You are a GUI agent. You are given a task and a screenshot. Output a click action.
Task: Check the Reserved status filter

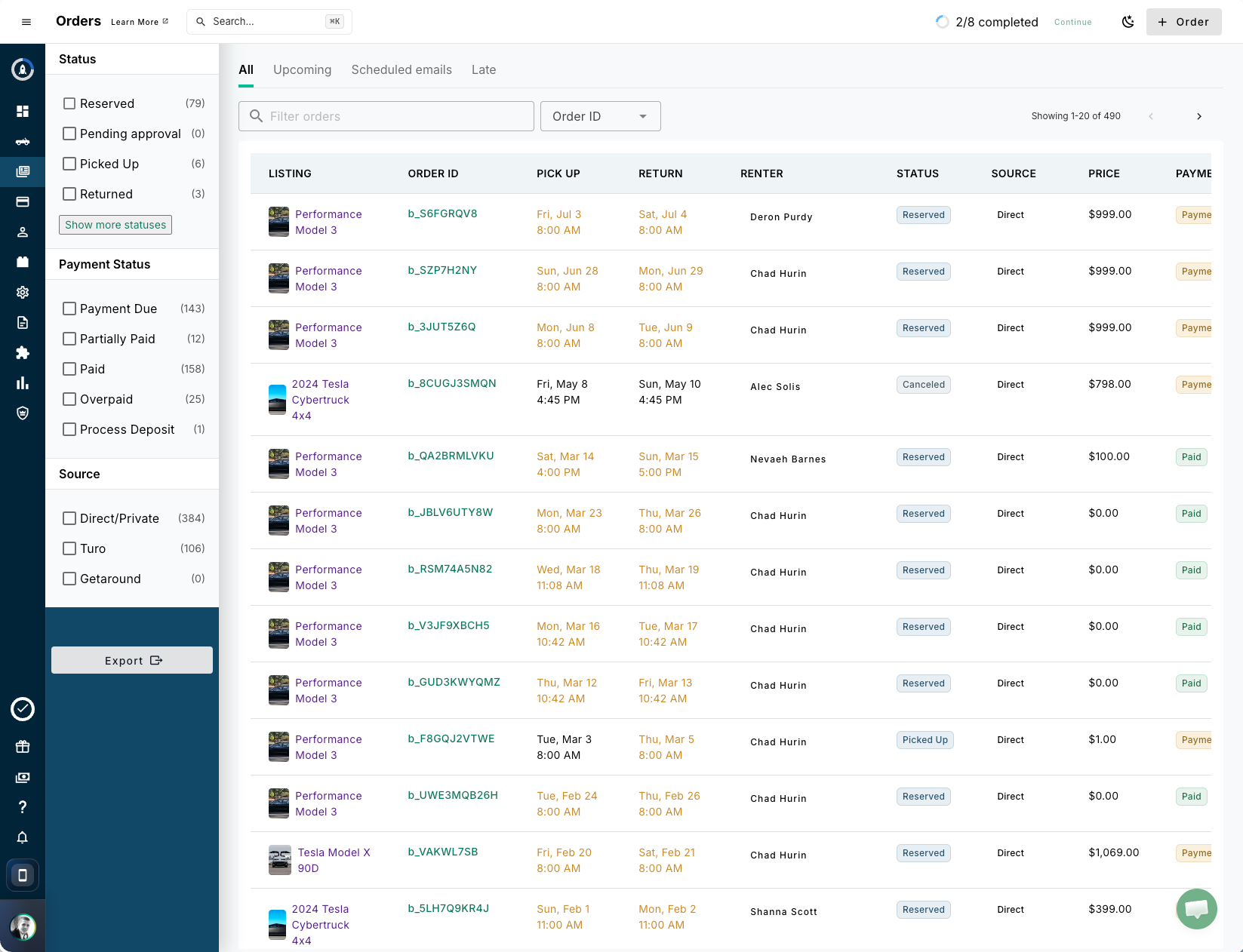coord(69,103)
